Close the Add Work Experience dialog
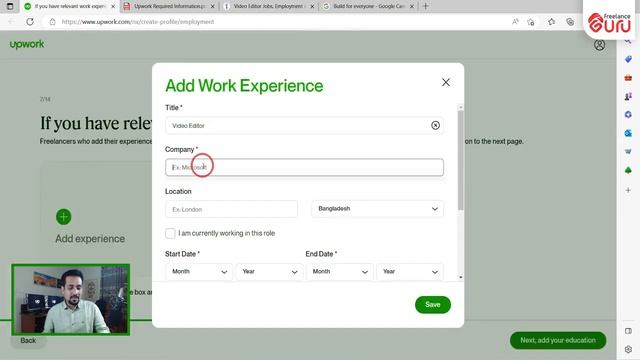This screenshot has width=640, height=360. click(446, 82)
